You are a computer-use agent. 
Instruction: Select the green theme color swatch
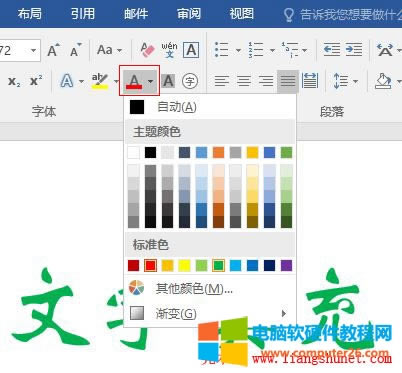286,153
